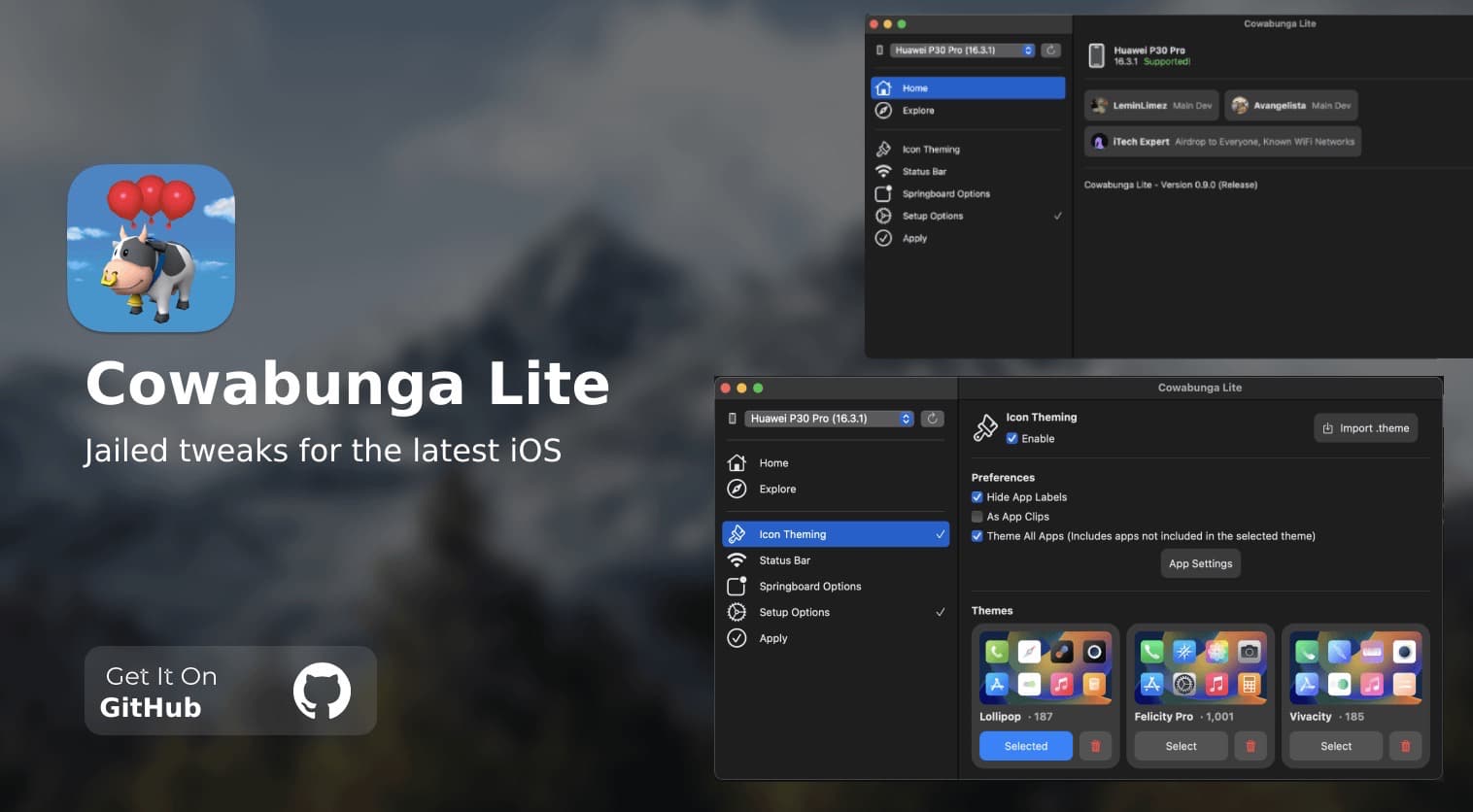This screenshot has height=812, width=1473.
Task: Open Springboard Options in front window sidebar
Action: 836,587
